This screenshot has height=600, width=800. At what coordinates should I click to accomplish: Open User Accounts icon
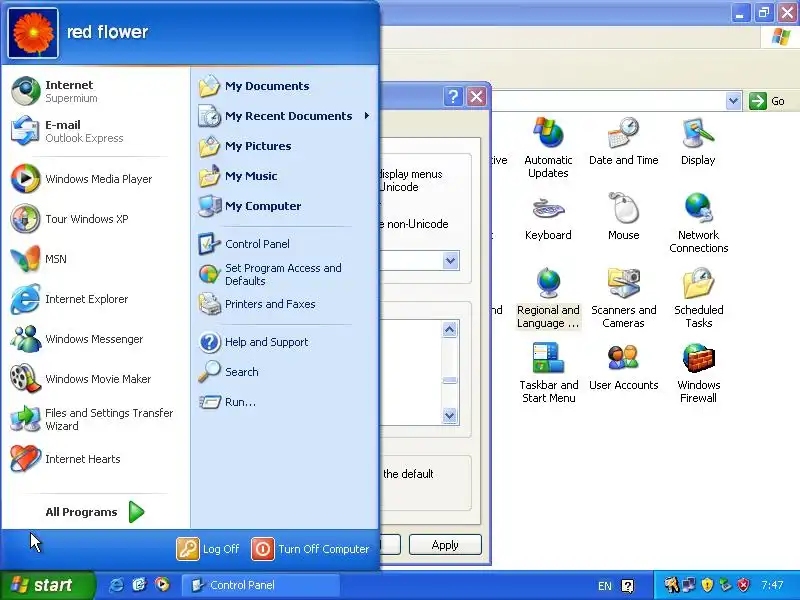tap(623, 367)
